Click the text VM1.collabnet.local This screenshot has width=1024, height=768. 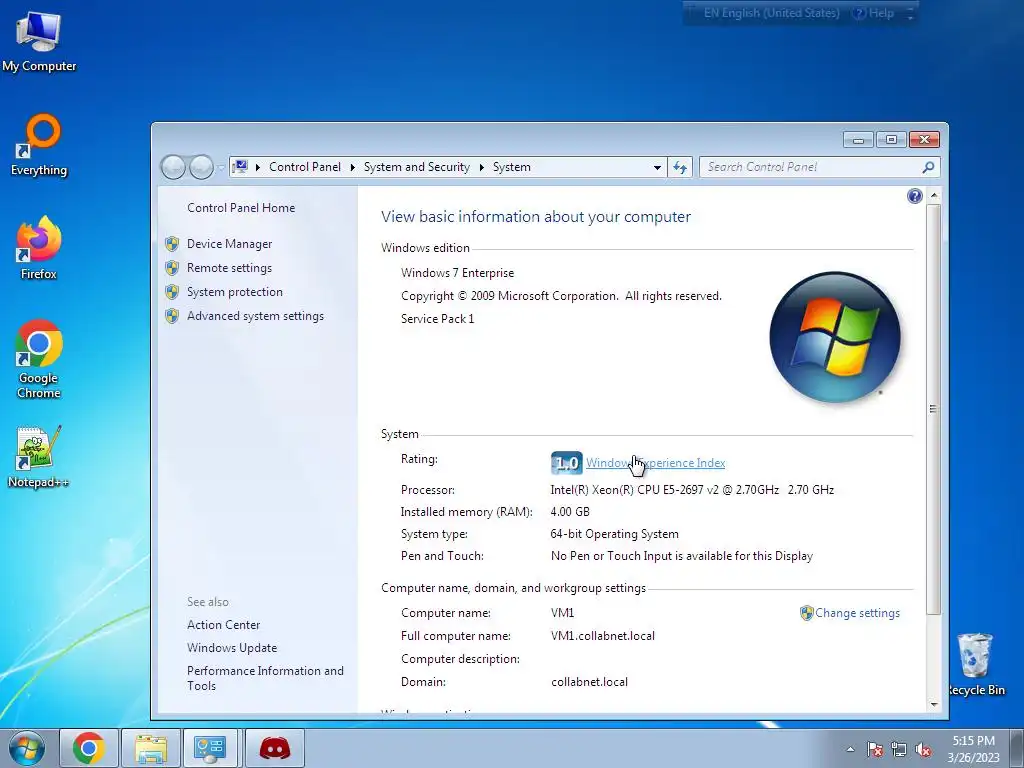(603, 636)
